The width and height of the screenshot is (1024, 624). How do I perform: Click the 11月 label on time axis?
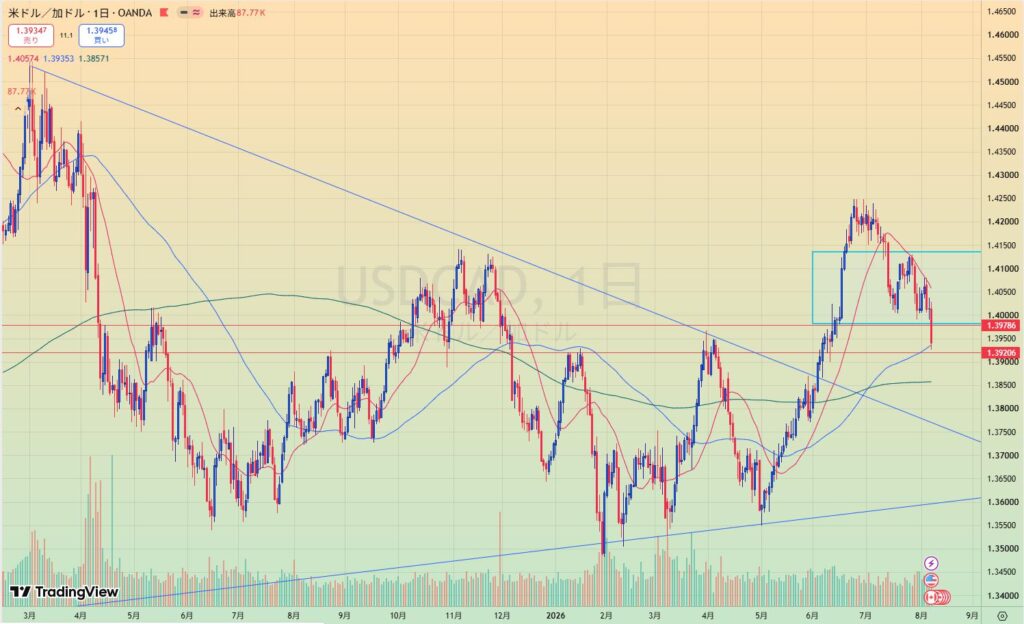click(453, 615)
